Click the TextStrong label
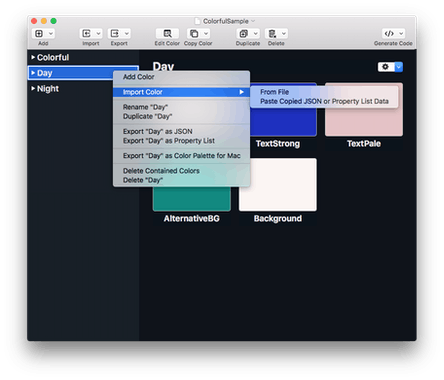 pos(278,144)
